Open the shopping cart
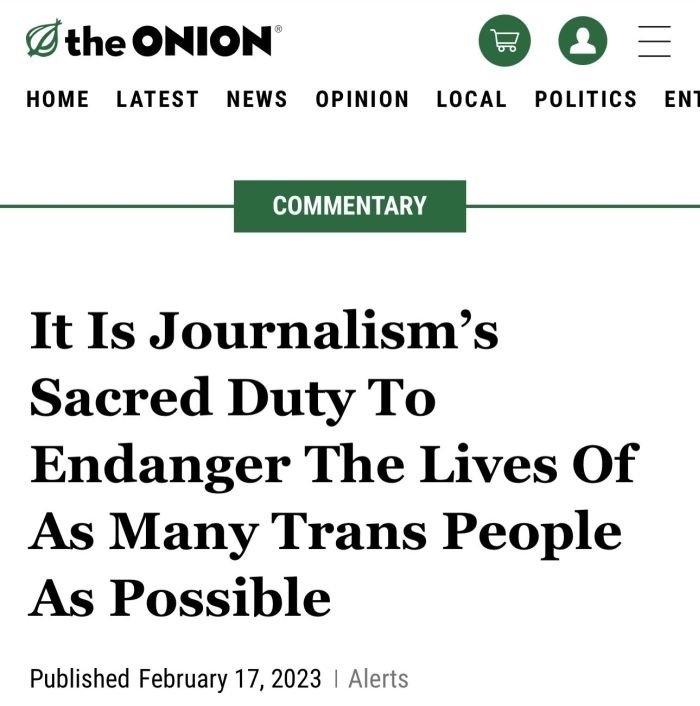This screenshot has height=706, width=700. pyautogui.click(x=505, y=41)
